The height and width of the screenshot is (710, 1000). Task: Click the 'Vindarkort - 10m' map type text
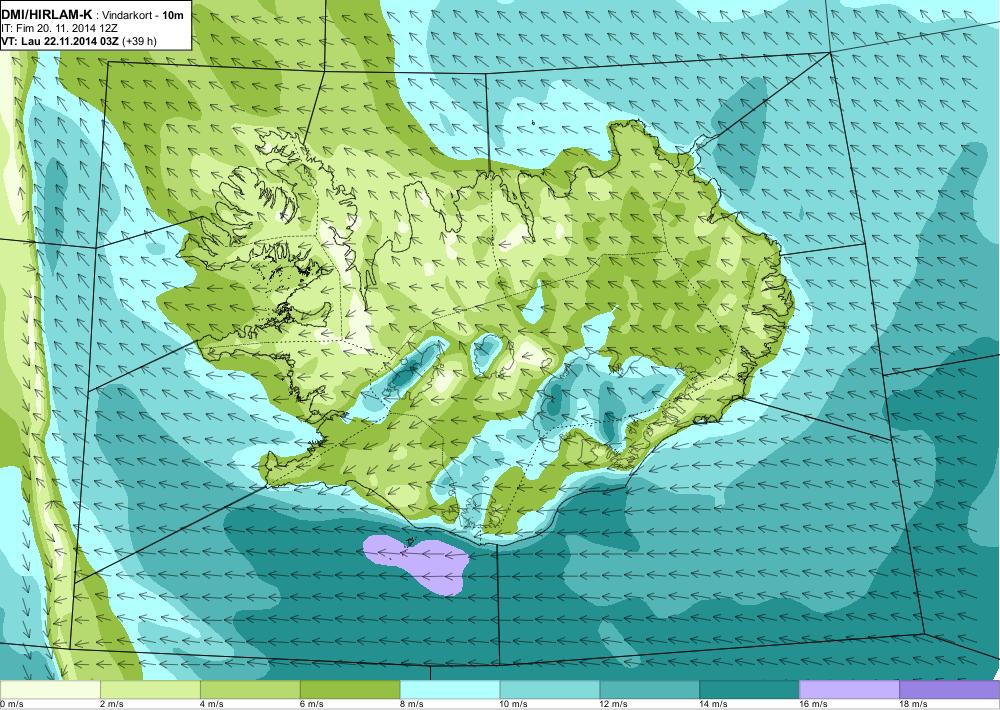click(143, 15)
